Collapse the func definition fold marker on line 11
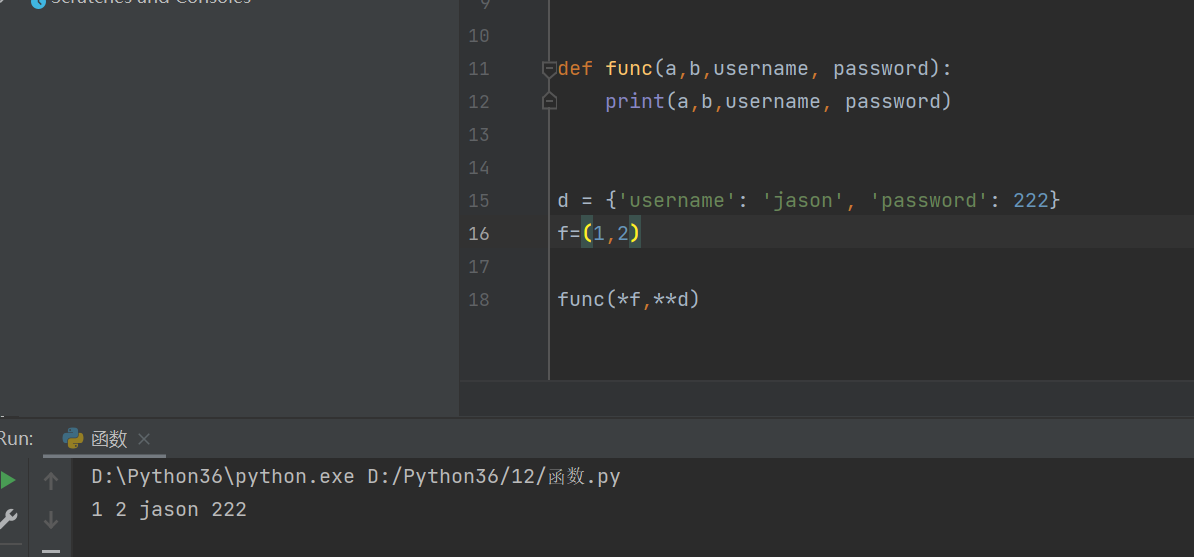The width and height of the screenshot is (1194, 557). coord(549,69)
